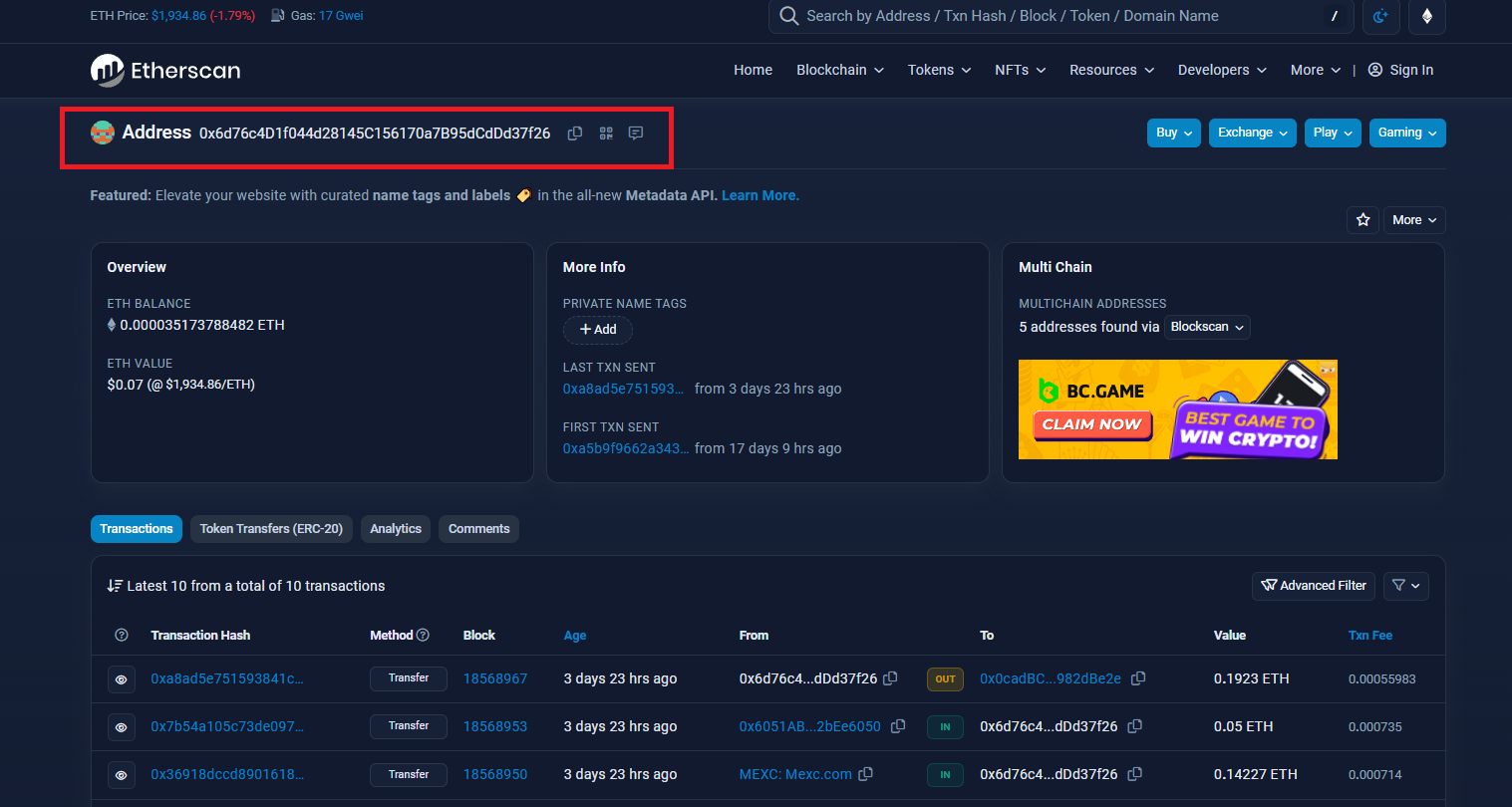Toggle the Age column format

click(575, 635)
